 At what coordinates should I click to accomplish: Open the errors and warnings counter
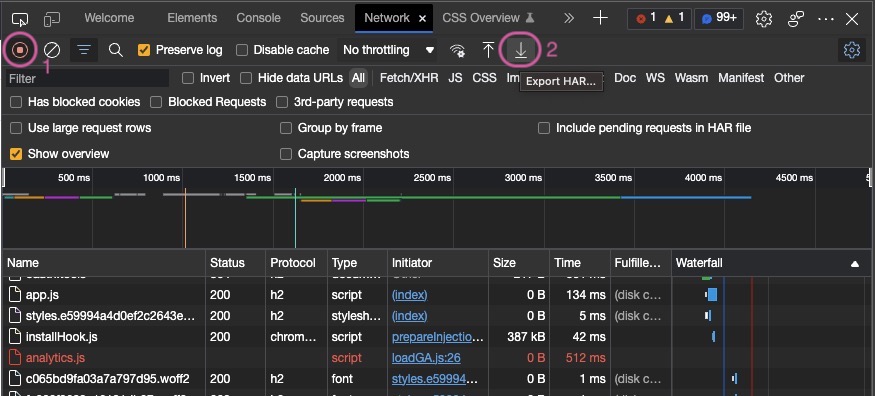pyautogui.click(x=660, y=18)
